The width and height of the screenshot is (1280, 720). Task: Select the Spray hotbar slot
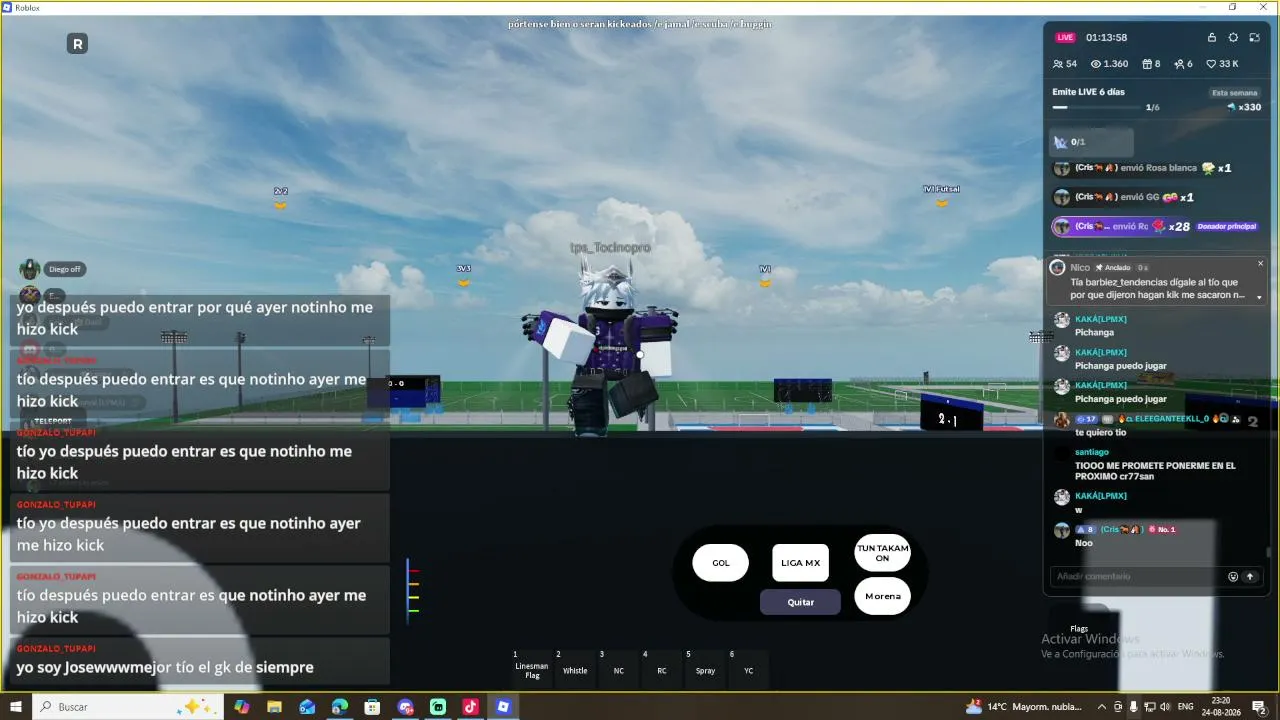pyautogui.click(x=705, y=667)
